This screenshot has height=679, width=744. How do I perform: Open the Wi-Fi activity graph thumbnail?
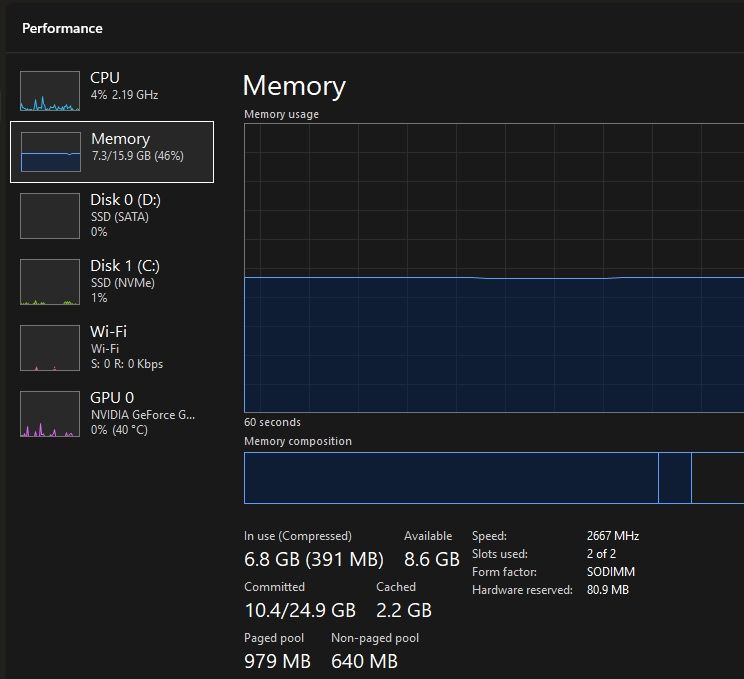50,348
